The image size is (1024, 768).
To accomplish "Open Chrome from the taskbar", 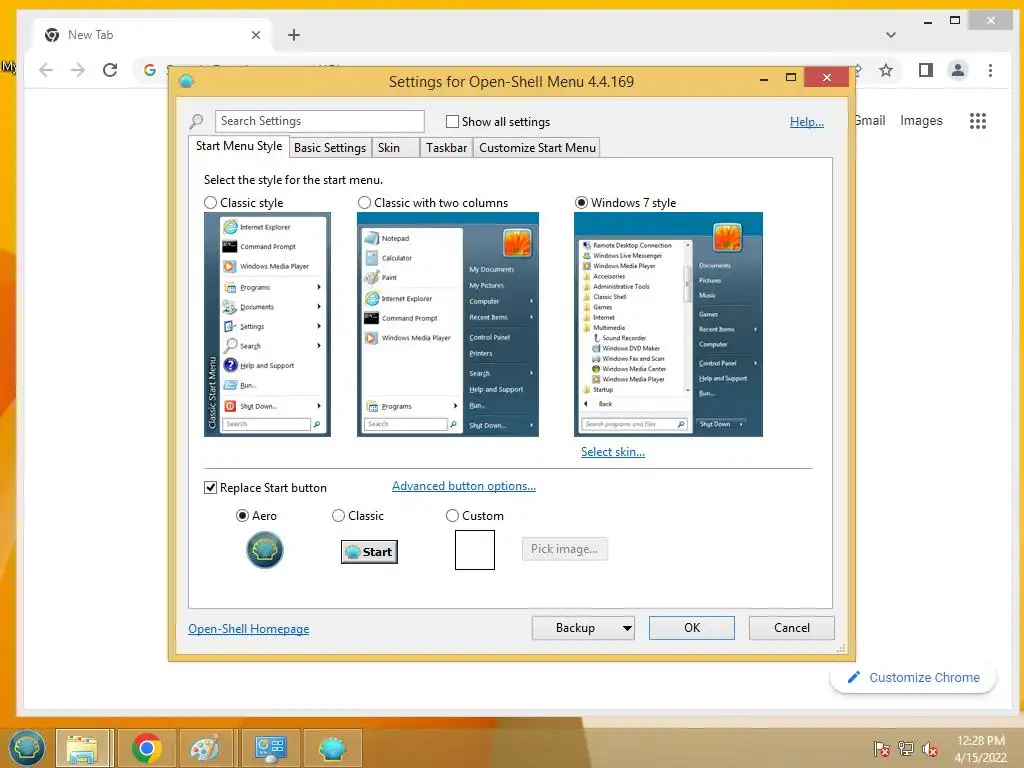I will point(146,748).
